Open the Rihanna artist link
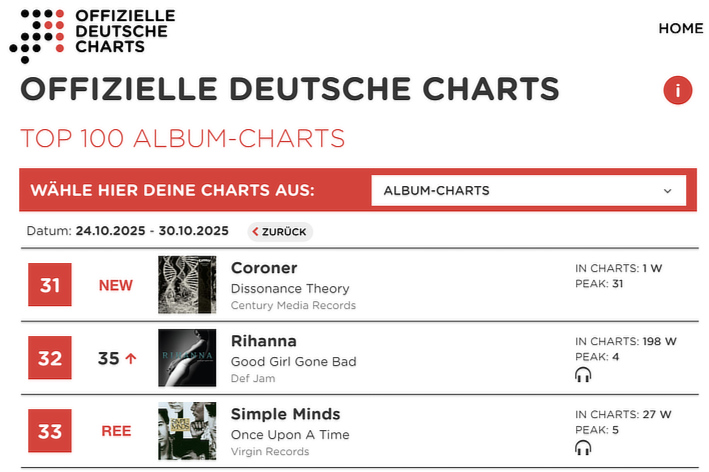709x472 pixels. pyautogui.click(x=264, y=341)
